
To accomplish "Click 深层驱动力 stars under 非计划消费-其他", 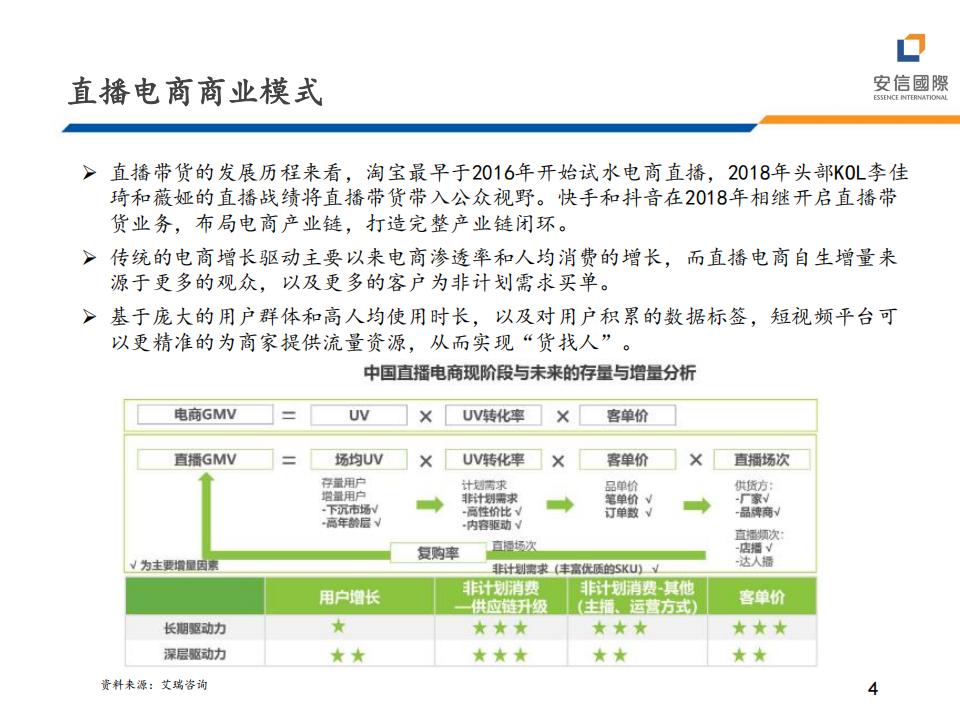I will (610, 656).
